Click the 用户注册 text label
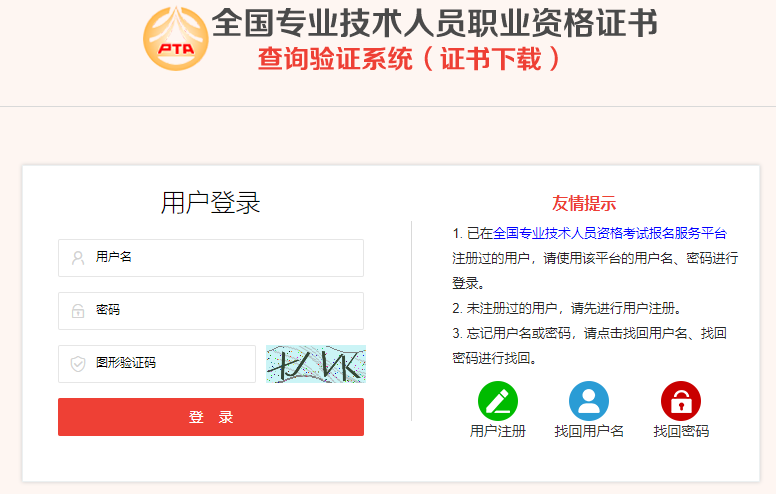Screen dimensions: 776x494 point(497,431)
